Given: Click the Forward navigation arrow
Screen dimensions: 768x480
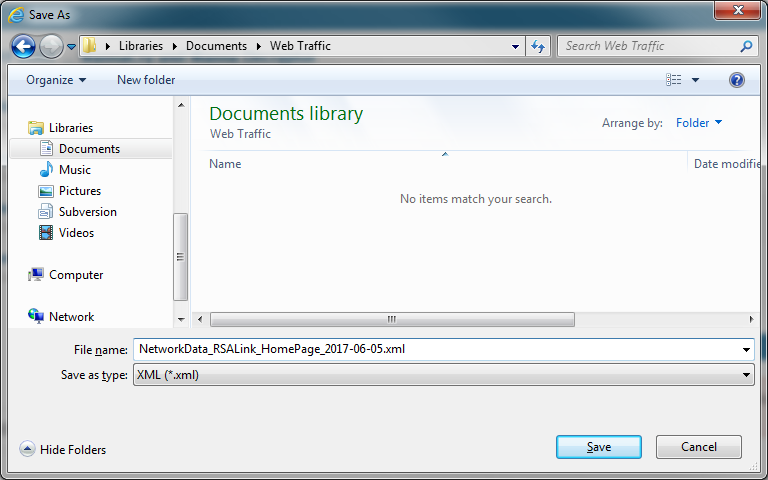Looking at the screenshot, I should tap(51, 47).
